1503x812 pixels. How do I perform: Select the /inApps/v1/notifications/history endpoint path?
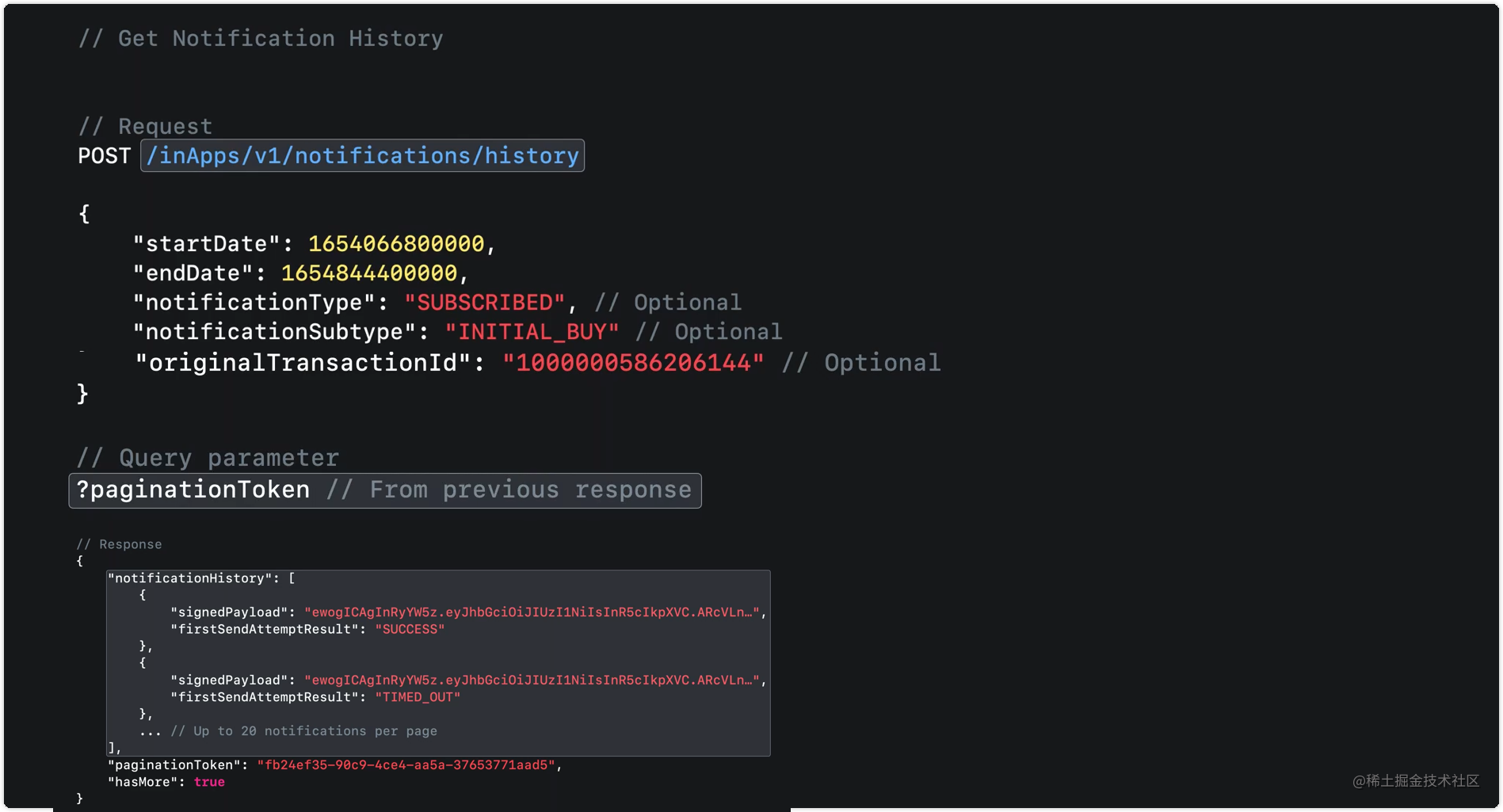[361, 155]
